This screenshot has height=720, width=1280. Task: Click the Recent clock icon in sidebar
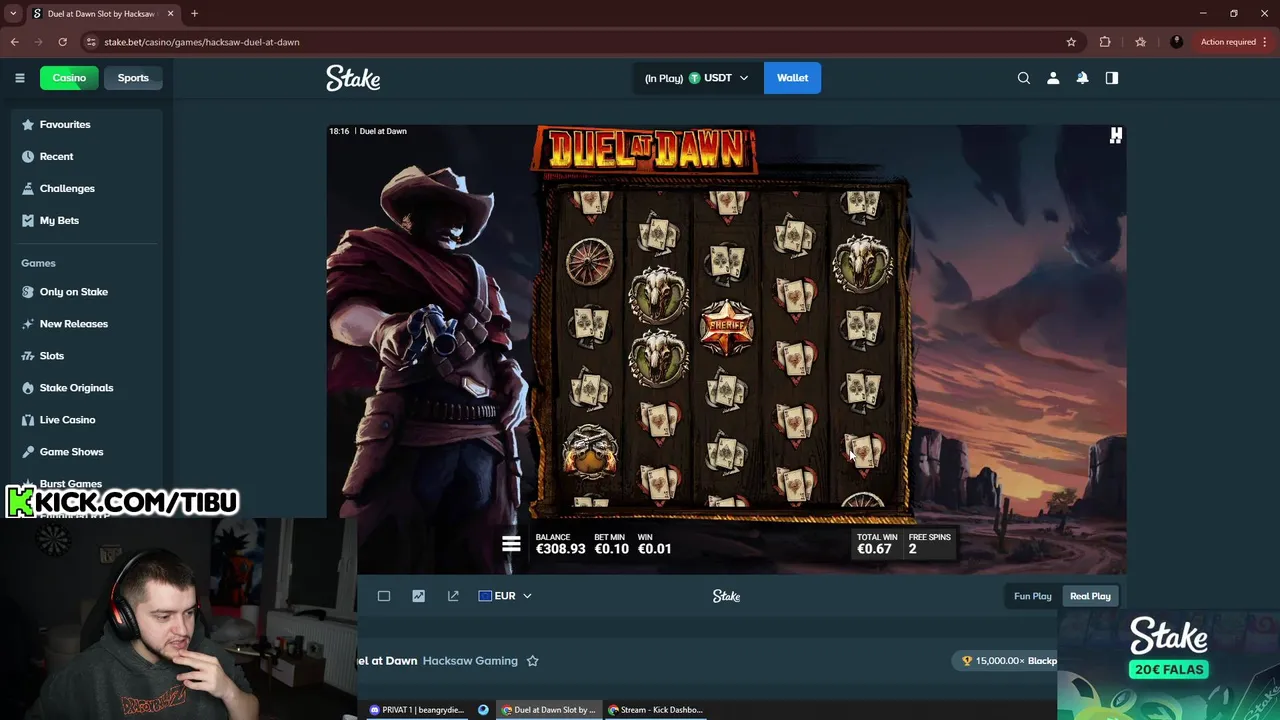pyautogui.click(x=28, y=156)
